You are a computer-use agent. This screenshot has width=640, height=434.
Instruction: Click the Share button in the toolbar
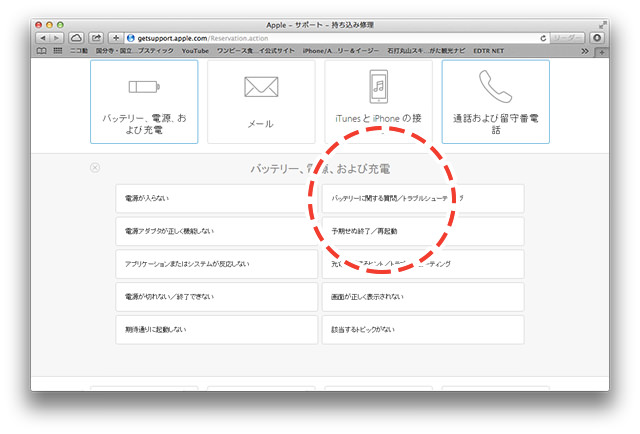click(96, 38)
